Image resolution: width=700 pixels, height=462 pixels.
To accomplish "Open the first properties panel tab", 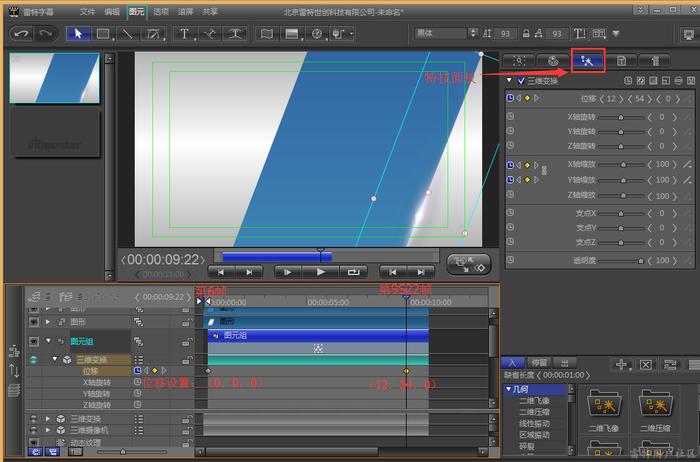I will point(519,61).
